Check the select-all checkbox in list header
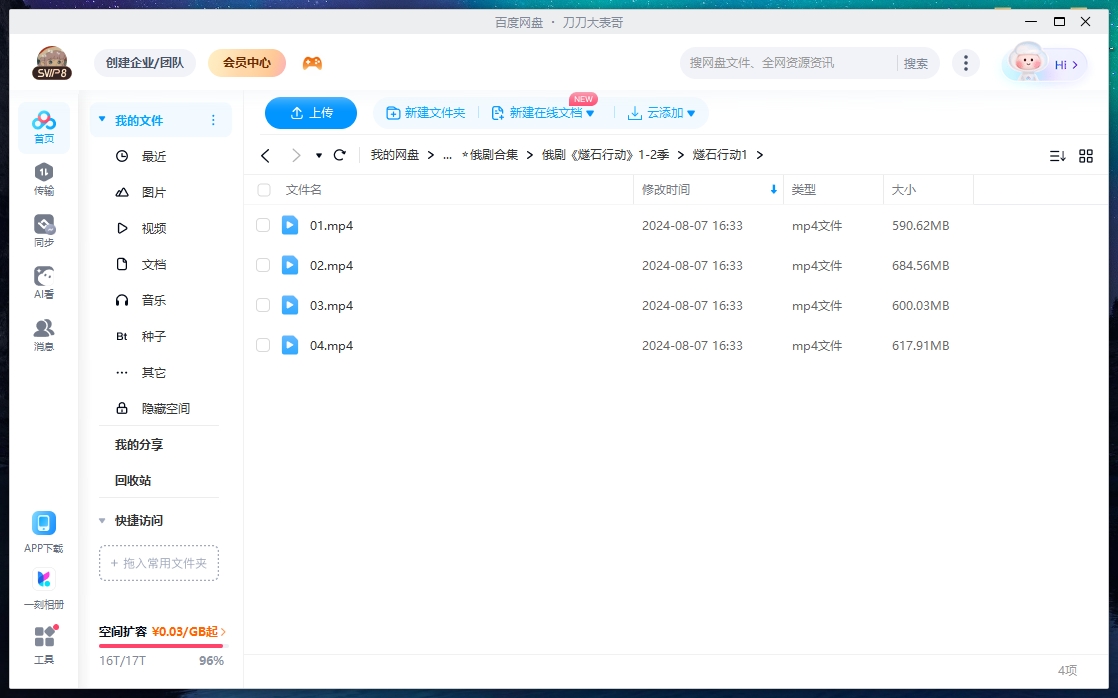This screenshot has height=698, width=1118. tap(263, 189)
